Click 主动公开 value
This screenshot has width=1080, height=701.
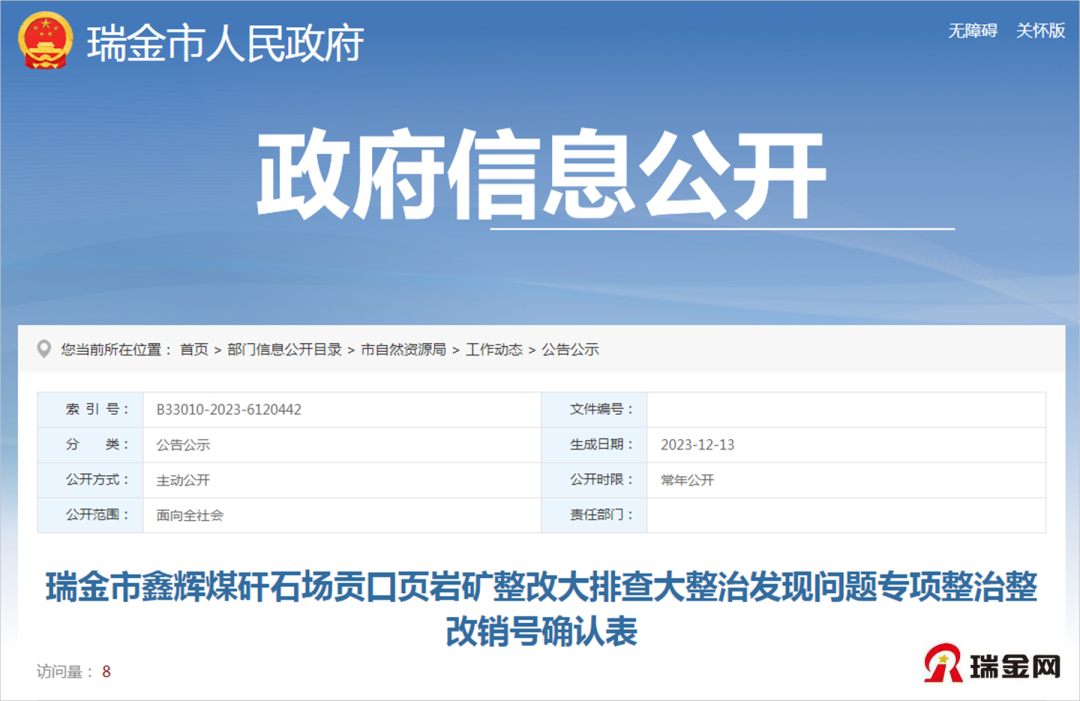pos(183,480)
